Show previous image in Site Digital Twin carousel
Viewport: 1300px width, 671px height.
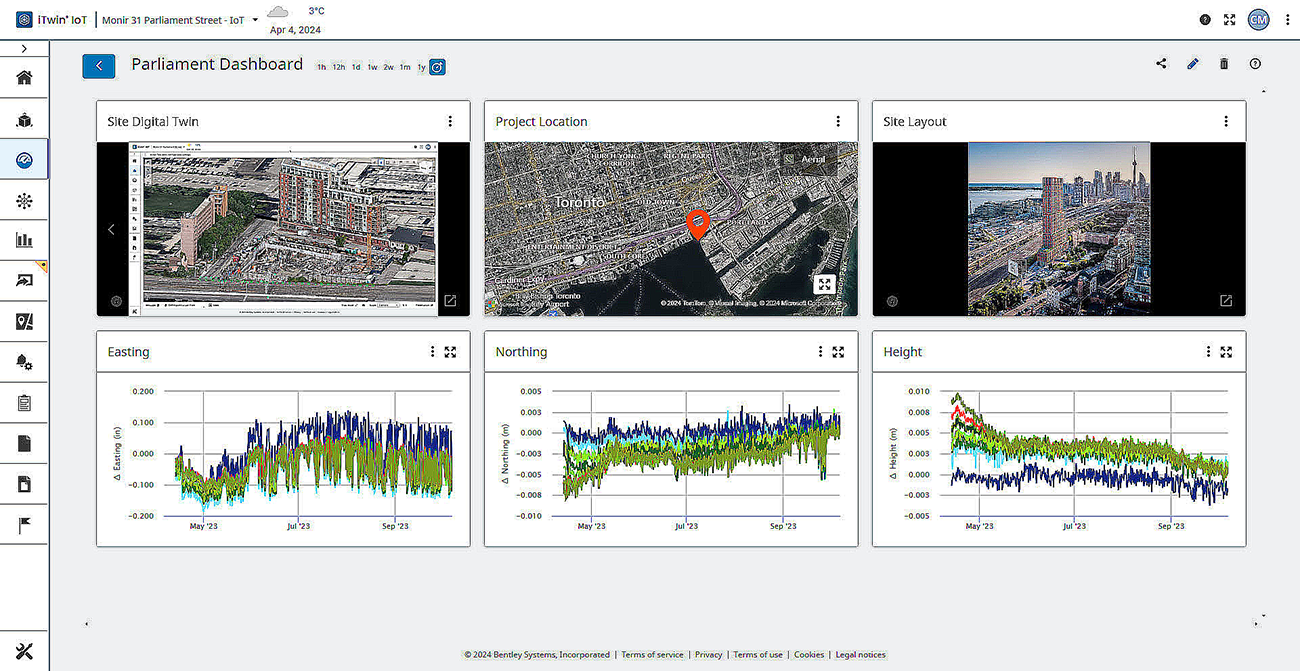(111, 229)
